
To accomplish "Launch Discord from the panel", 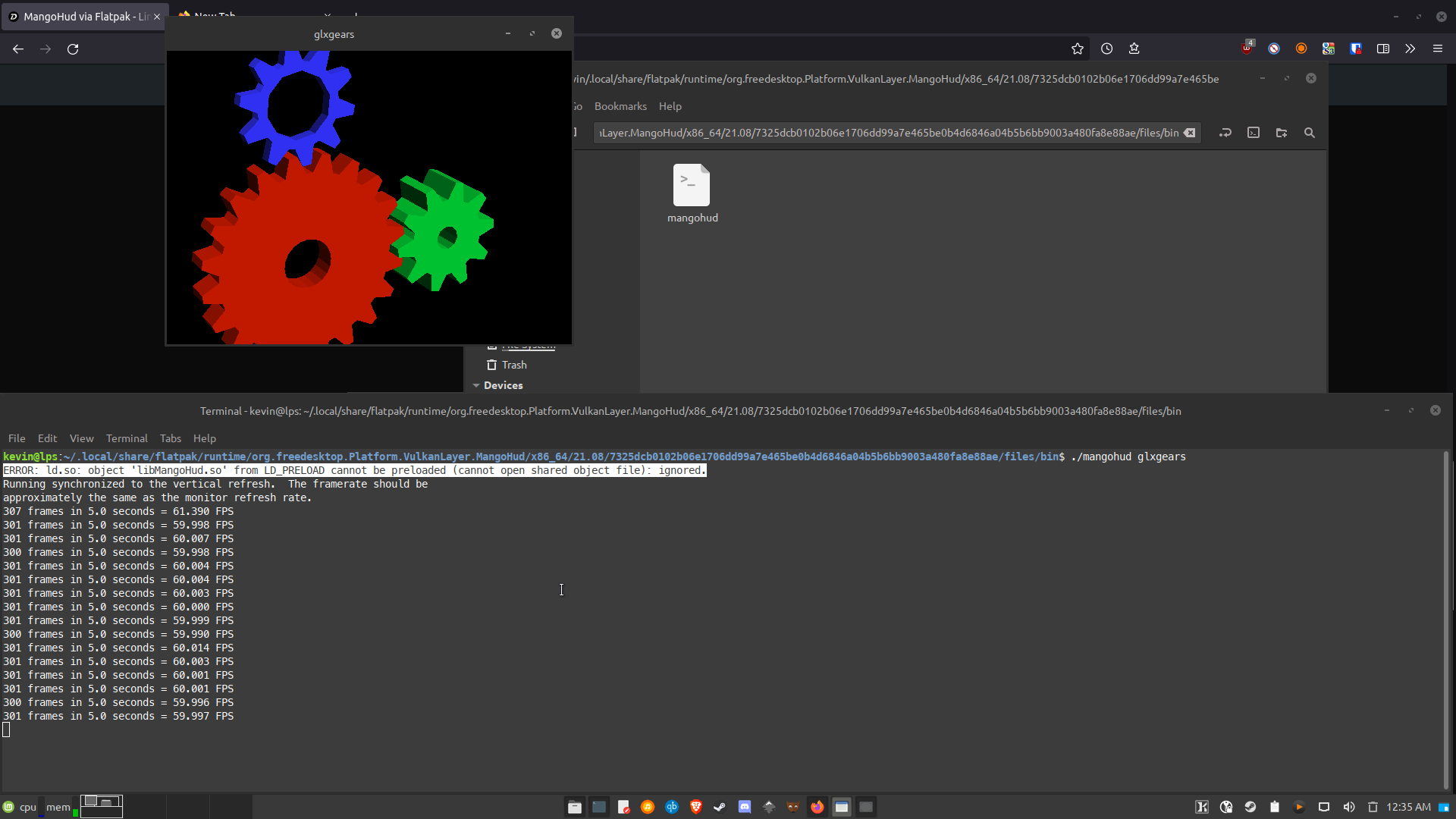I will tap(745, 807).
